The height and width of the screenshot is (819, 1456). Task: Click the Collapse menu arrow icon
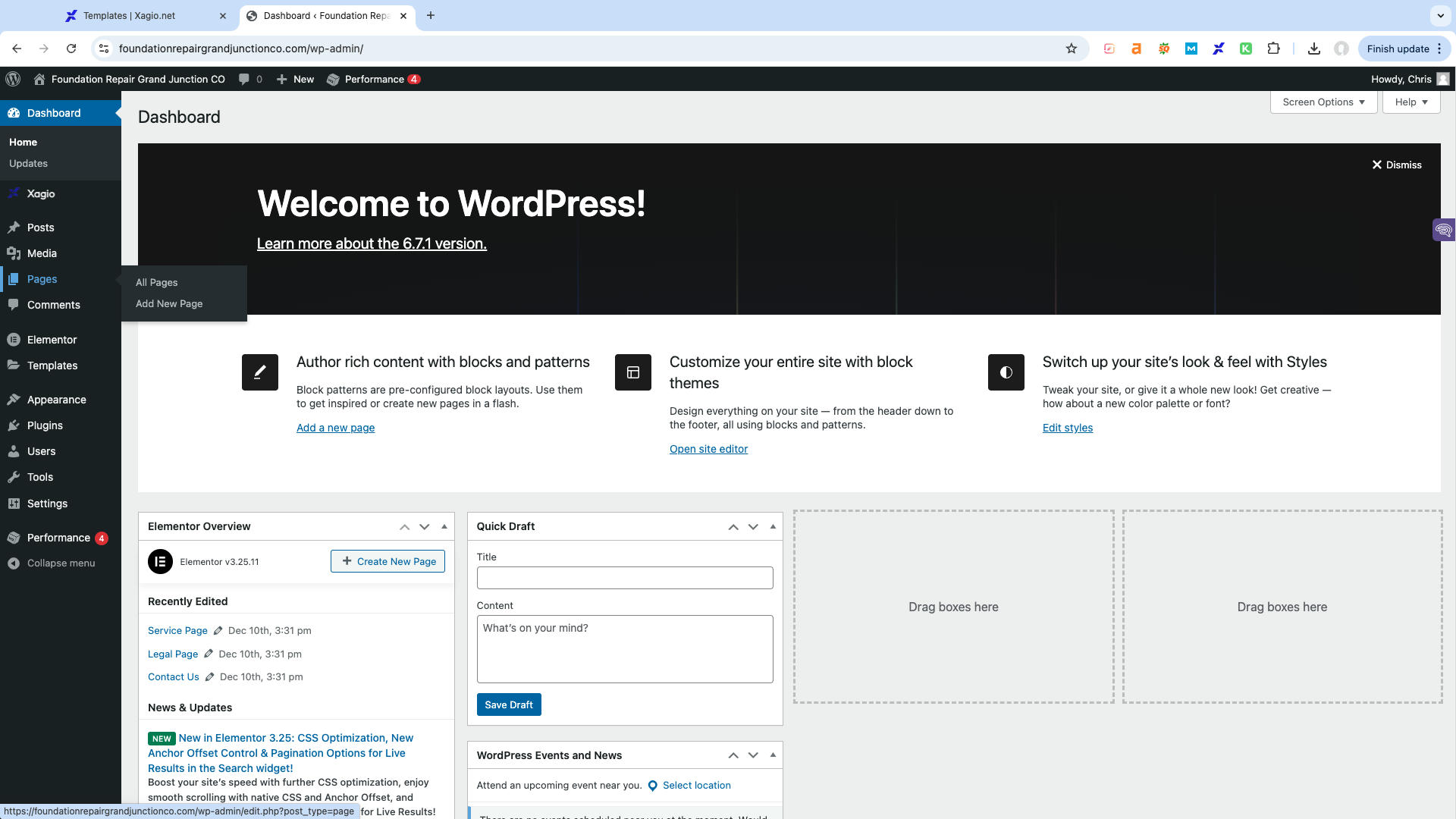click(14, 563)
